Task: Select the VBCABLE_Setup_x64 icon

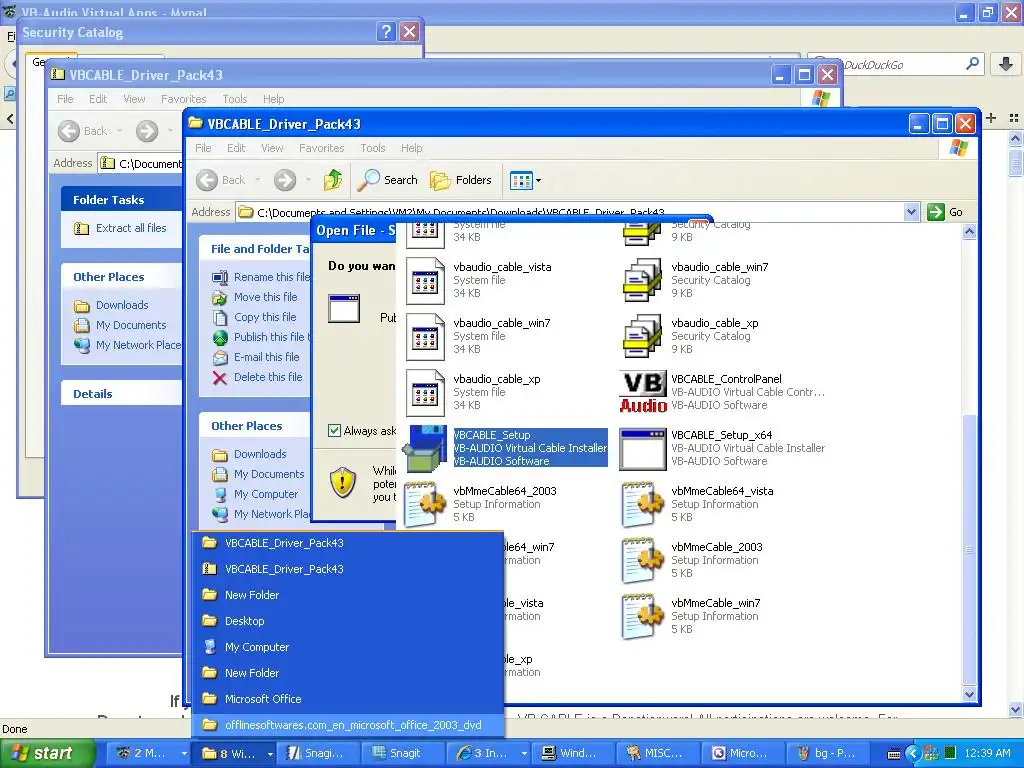Action: (x=643, y=449)
